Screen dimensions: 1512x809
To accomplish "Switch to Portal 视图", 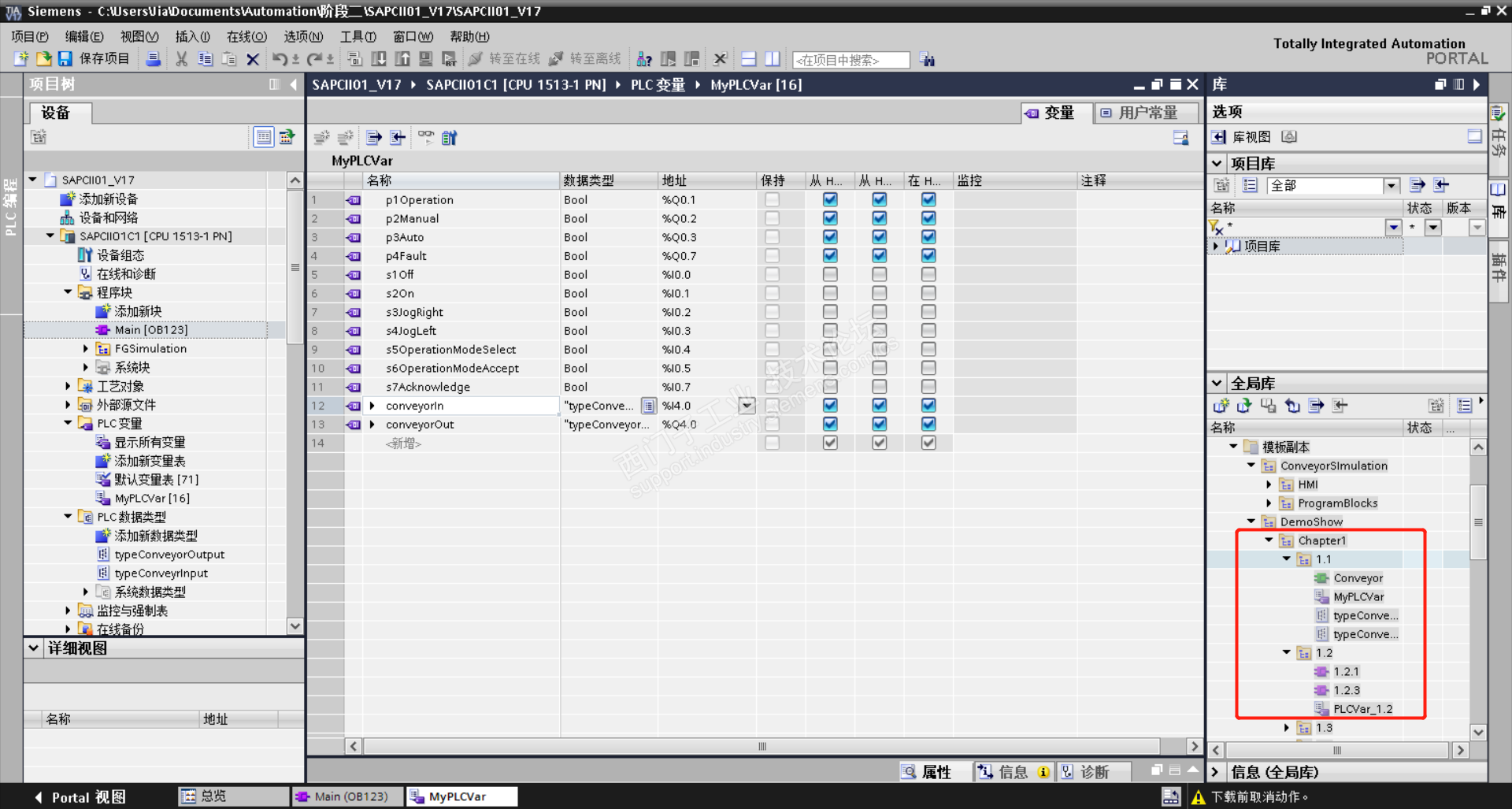I will [x=80, y=797].
